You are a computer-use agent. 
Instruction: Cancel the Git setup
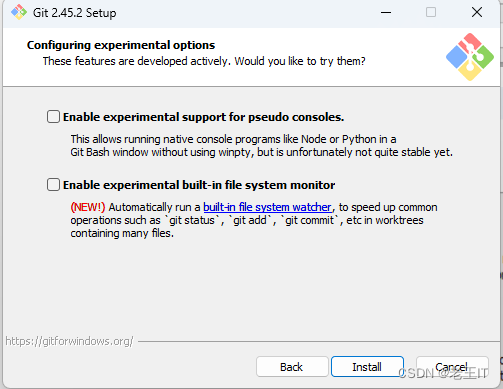click(x=452, y=367)
